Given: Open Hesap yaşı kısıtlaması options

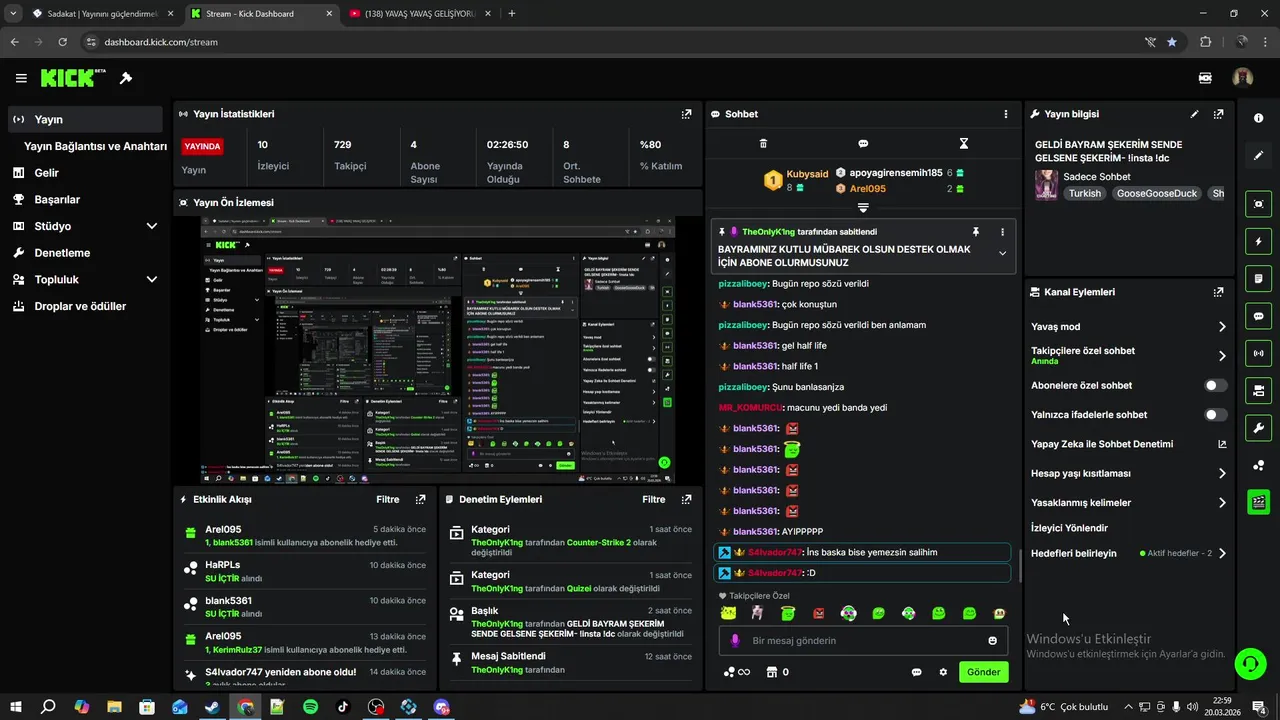Looking at the screenshot, I should coord(1222,474).
